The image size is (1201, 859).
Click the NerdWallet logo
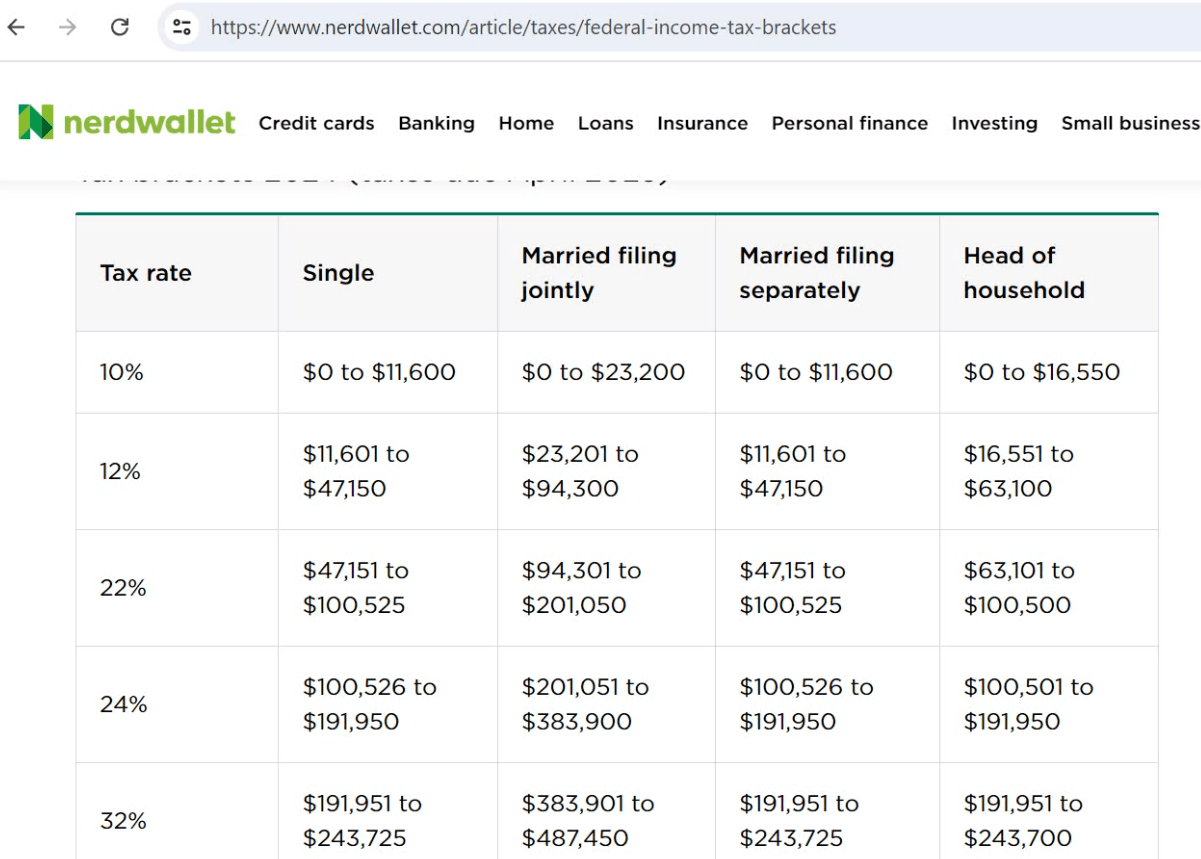(x=127, y=122)
